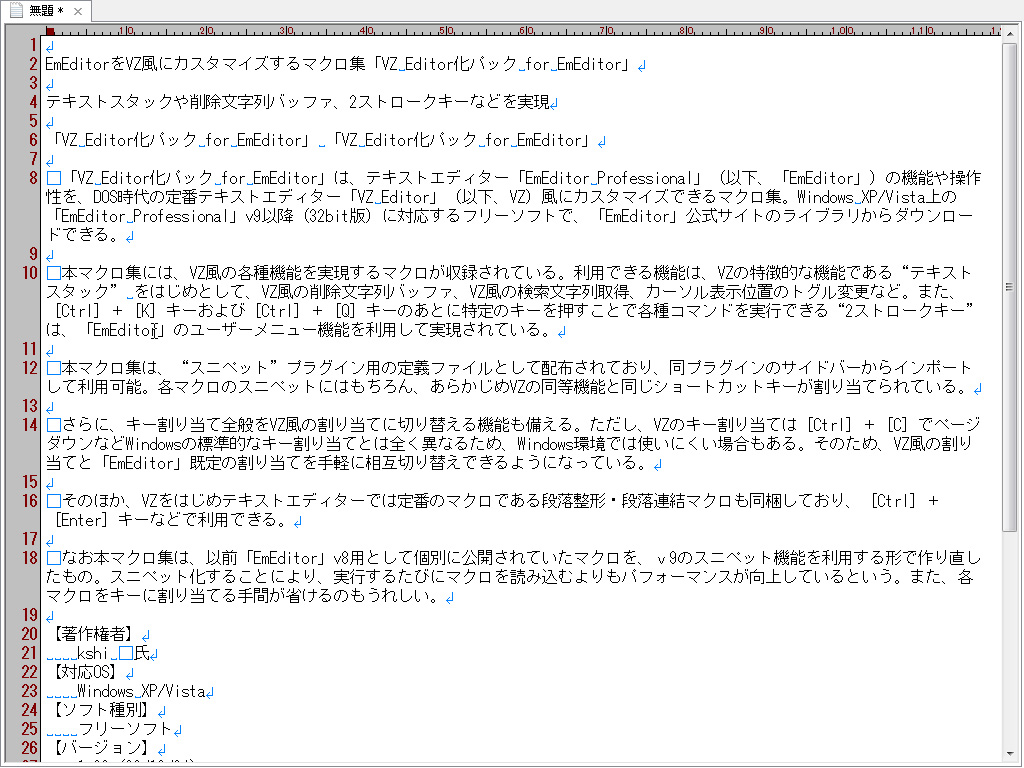The image size is (1024, 768).
Task: Close the 無題 tab with its X
Action: 78,11
